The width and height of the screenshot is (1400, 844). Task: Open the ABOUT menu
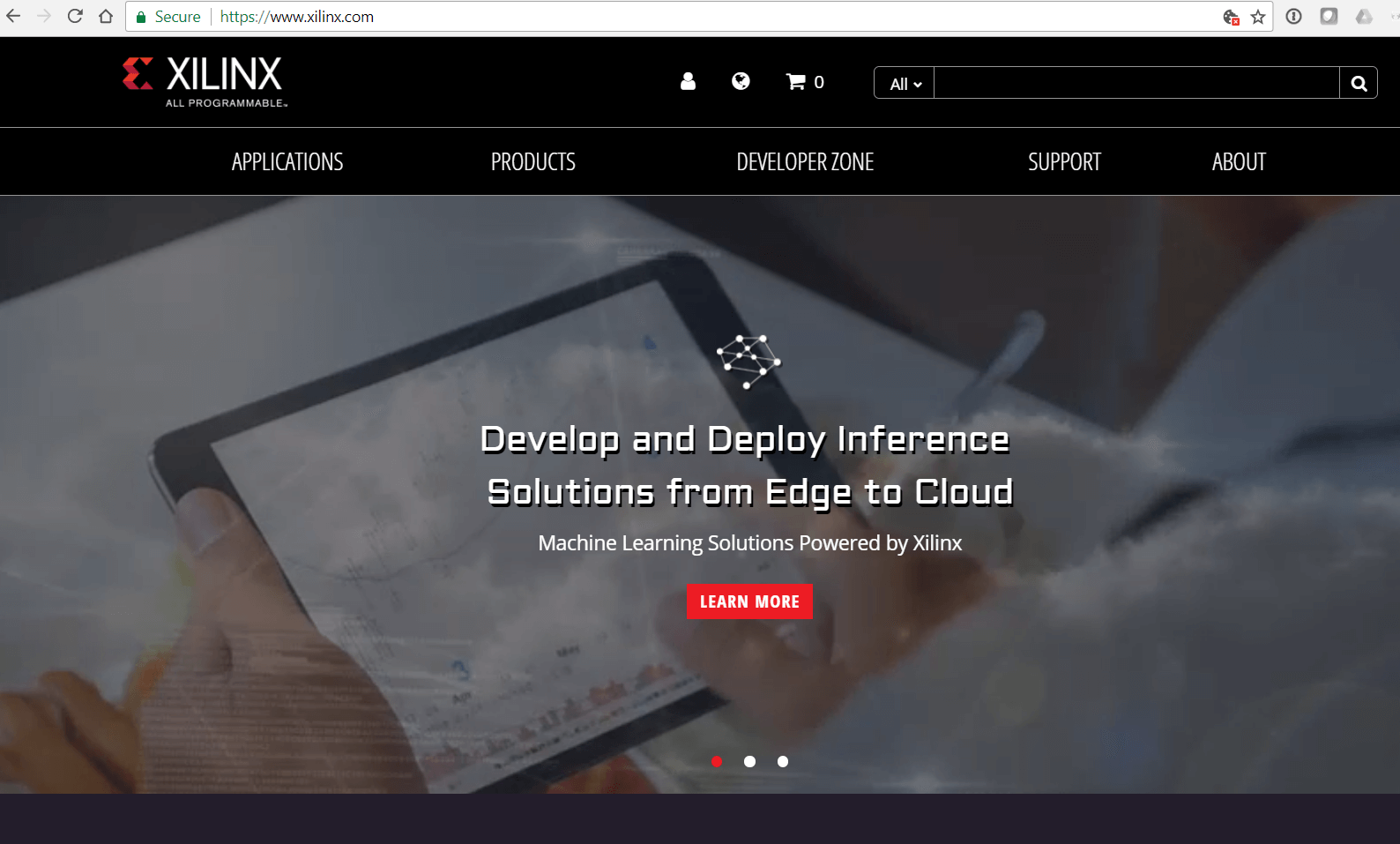pyautogui.click(x=1239, y=162)
